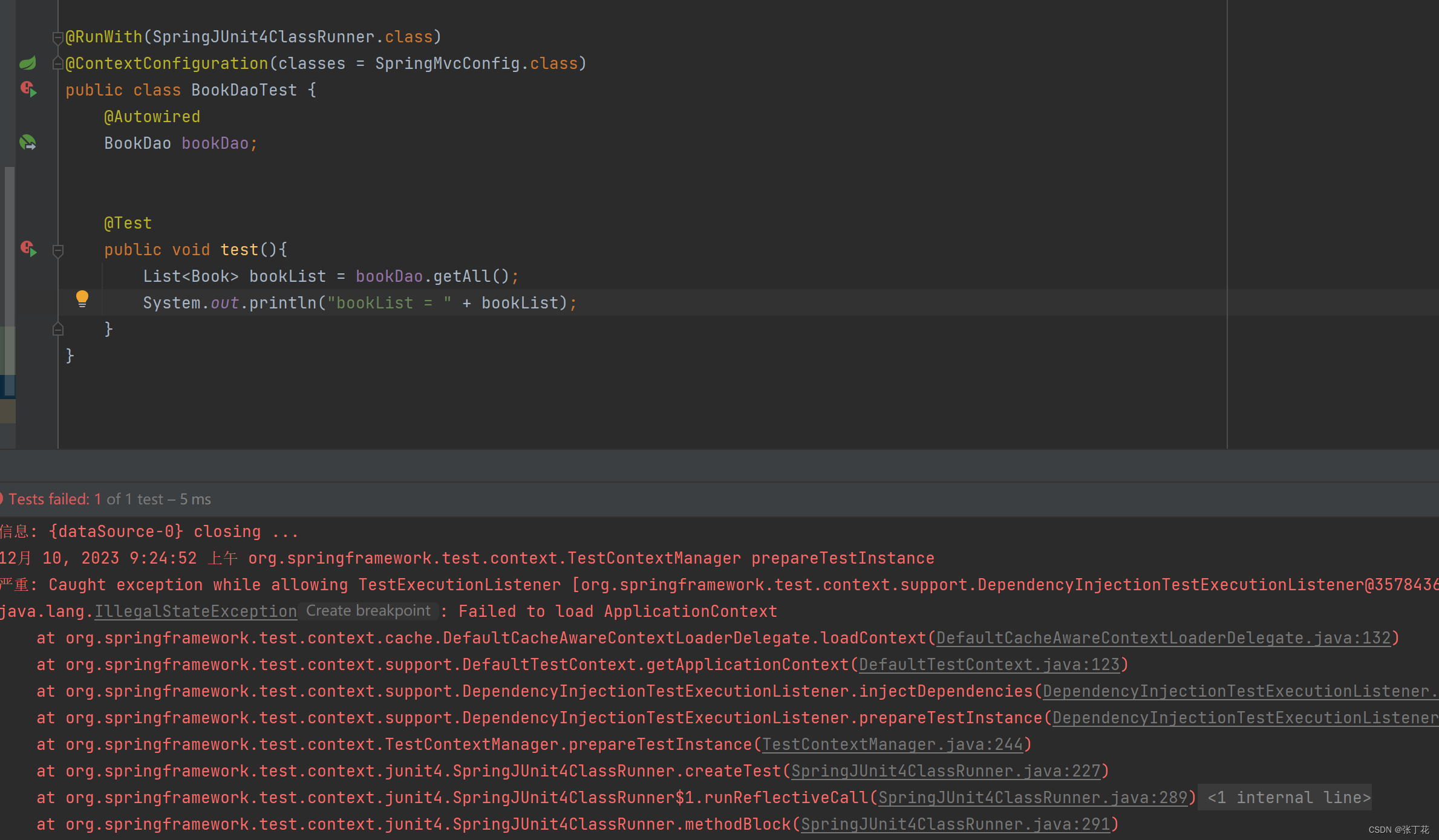The height and width of the screenshot is (840, 1439).
Task: Open the yellow light bulb quick-fix
Action: [82, 299]
